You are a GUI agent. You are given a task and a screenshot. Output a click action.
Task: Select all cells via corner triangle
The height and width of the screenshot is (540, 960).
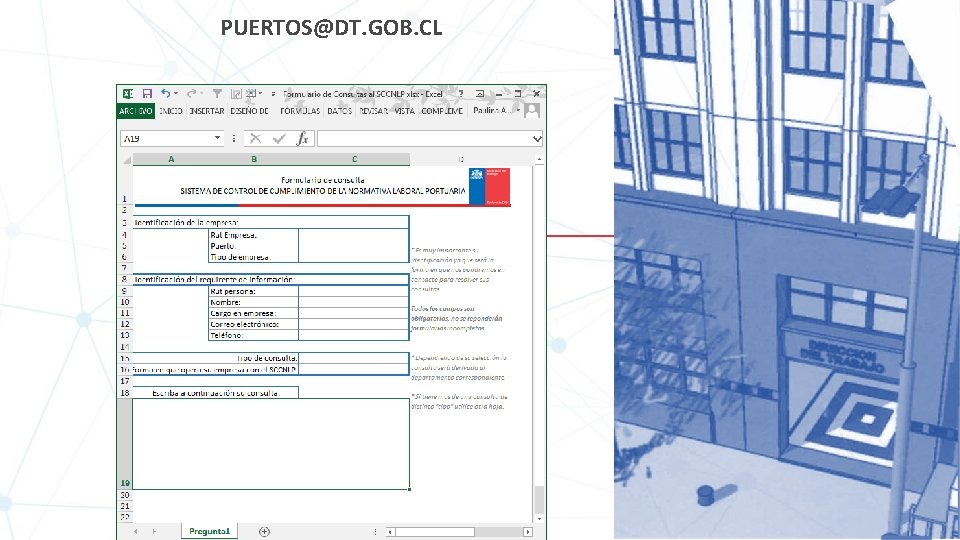(x=127, y=160)
